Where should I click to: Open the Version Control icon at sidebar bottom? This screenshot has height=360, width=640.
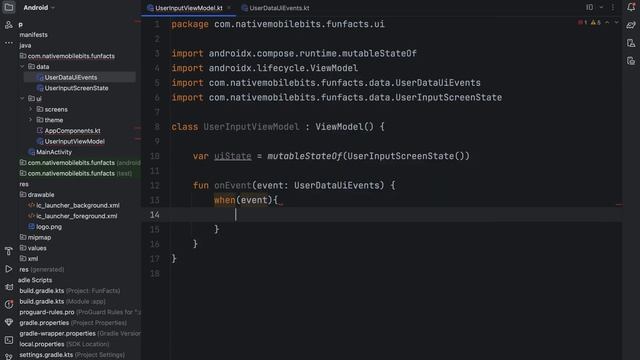(9, 357)
